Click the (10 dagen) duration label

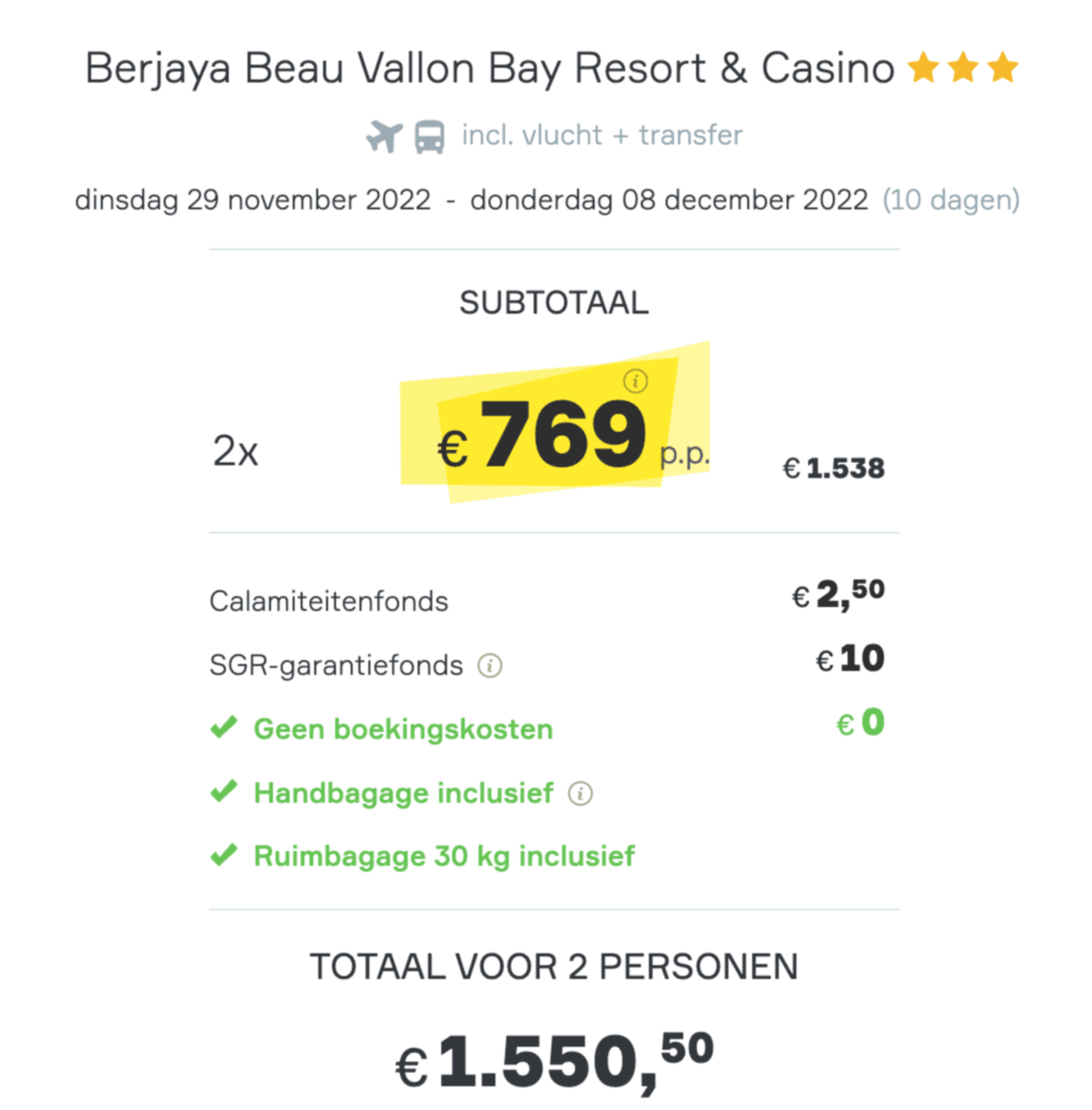pyautogui.click(x=951, y=200)
